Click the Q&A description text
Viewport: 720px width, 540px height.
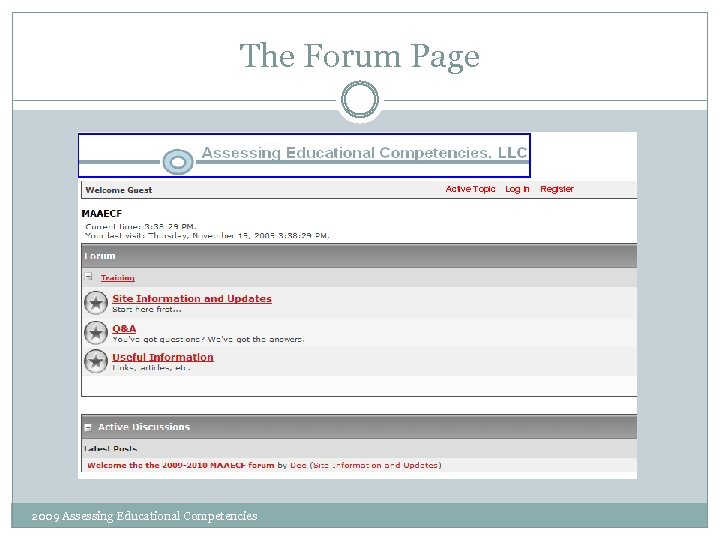[x=208, y=339]
